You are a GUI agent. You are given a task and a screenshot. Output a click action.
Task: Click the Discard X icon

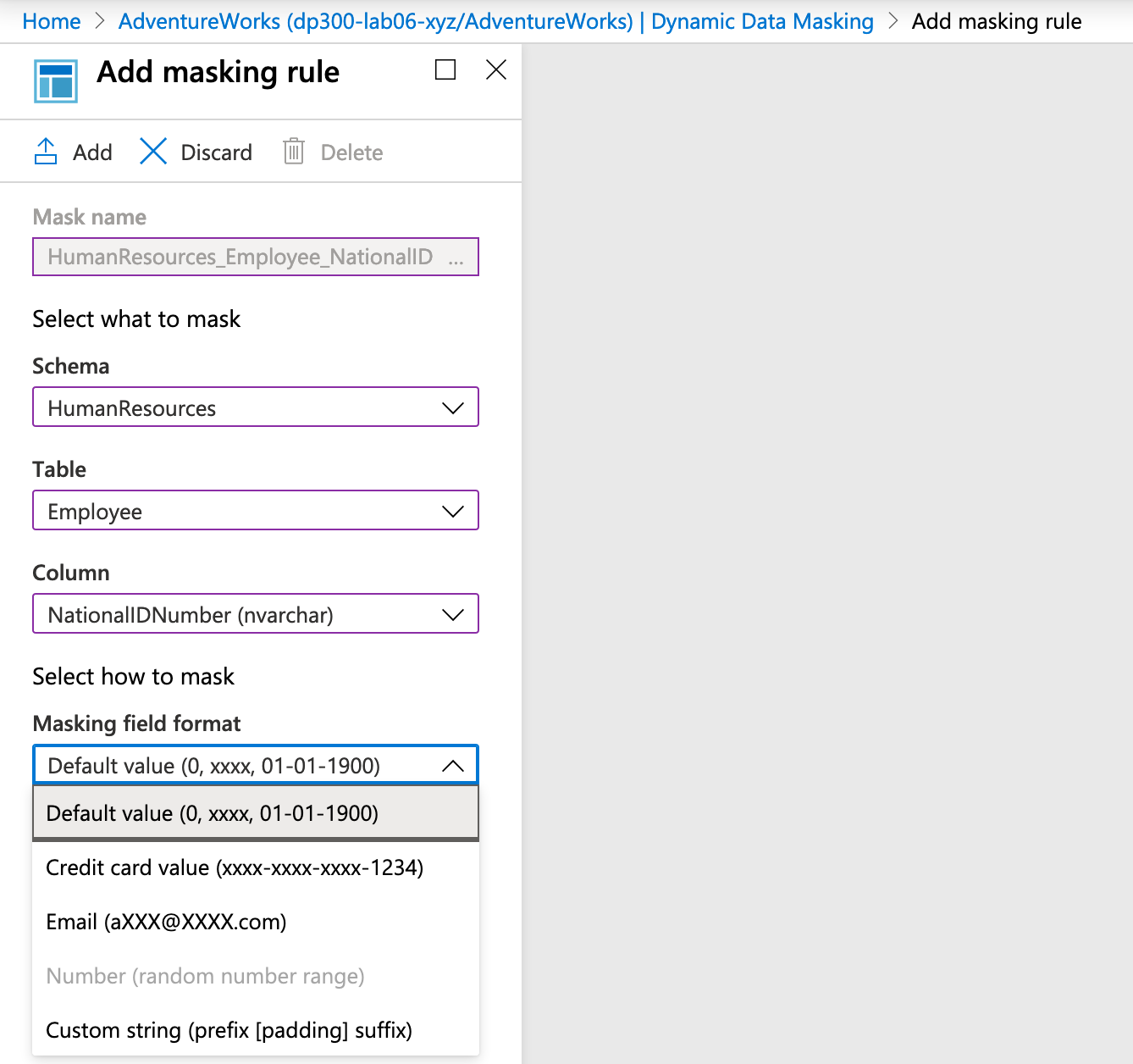click(153, 151)
